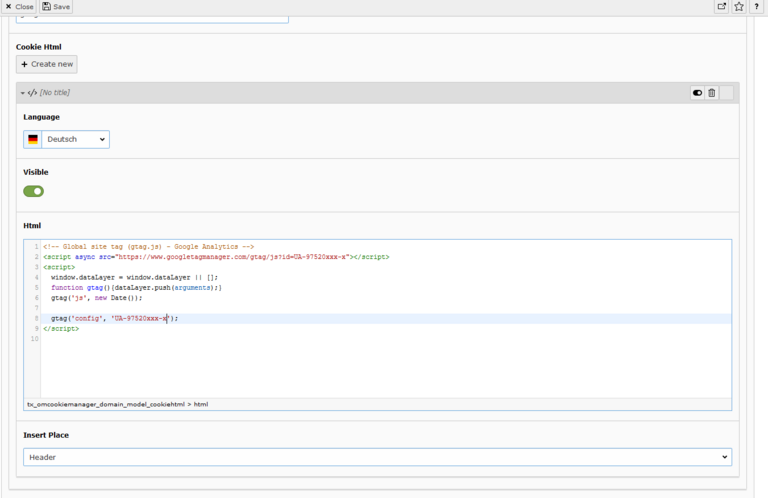The width and height of the screenshot is (768, 498).
Task: Click the Google Analytics comment line
Action: coord(148,247)
